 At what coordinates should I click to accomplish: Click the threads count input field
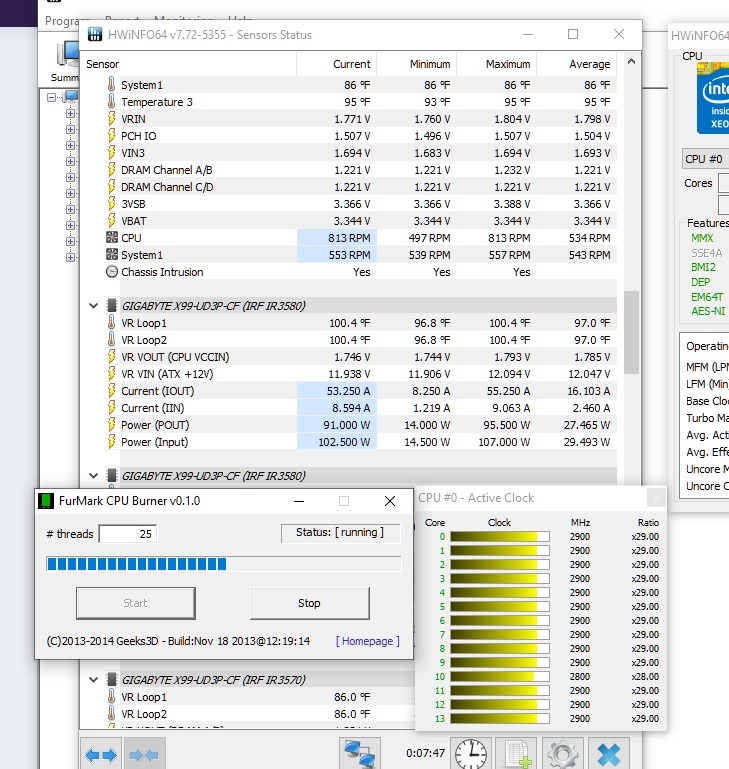pos(128,534)
